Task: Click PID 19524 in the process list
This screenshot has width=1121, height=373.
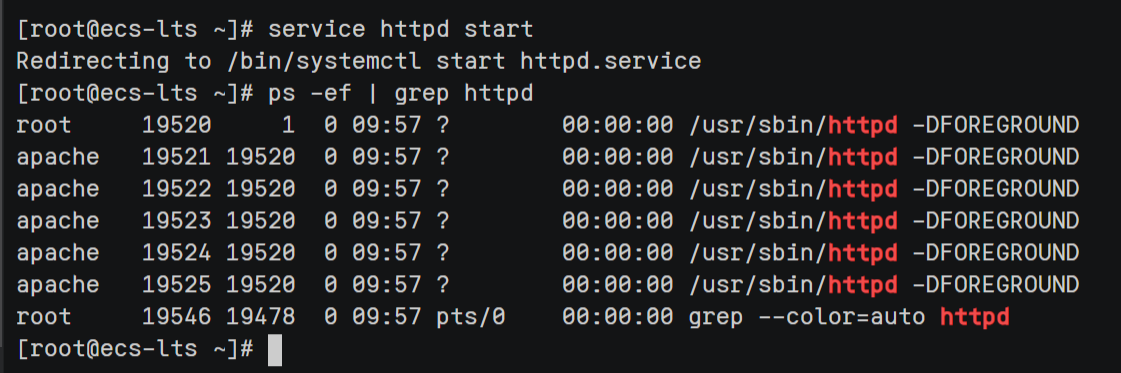Action: click(x=177, y=252)
